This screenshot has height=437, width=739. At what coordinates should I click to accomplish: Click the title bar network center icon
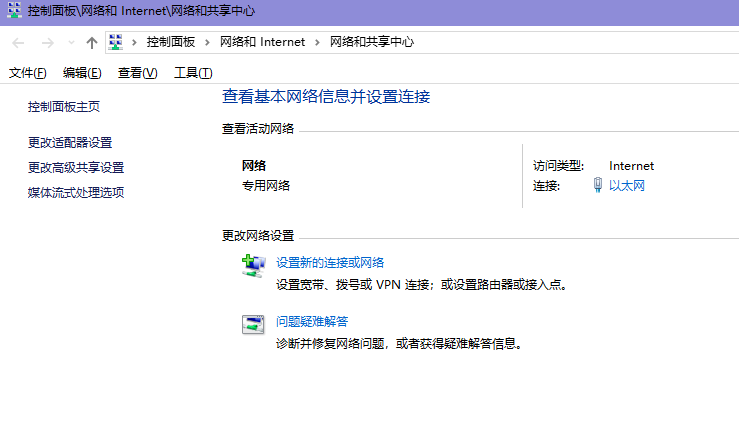click(x=14, y=10)
